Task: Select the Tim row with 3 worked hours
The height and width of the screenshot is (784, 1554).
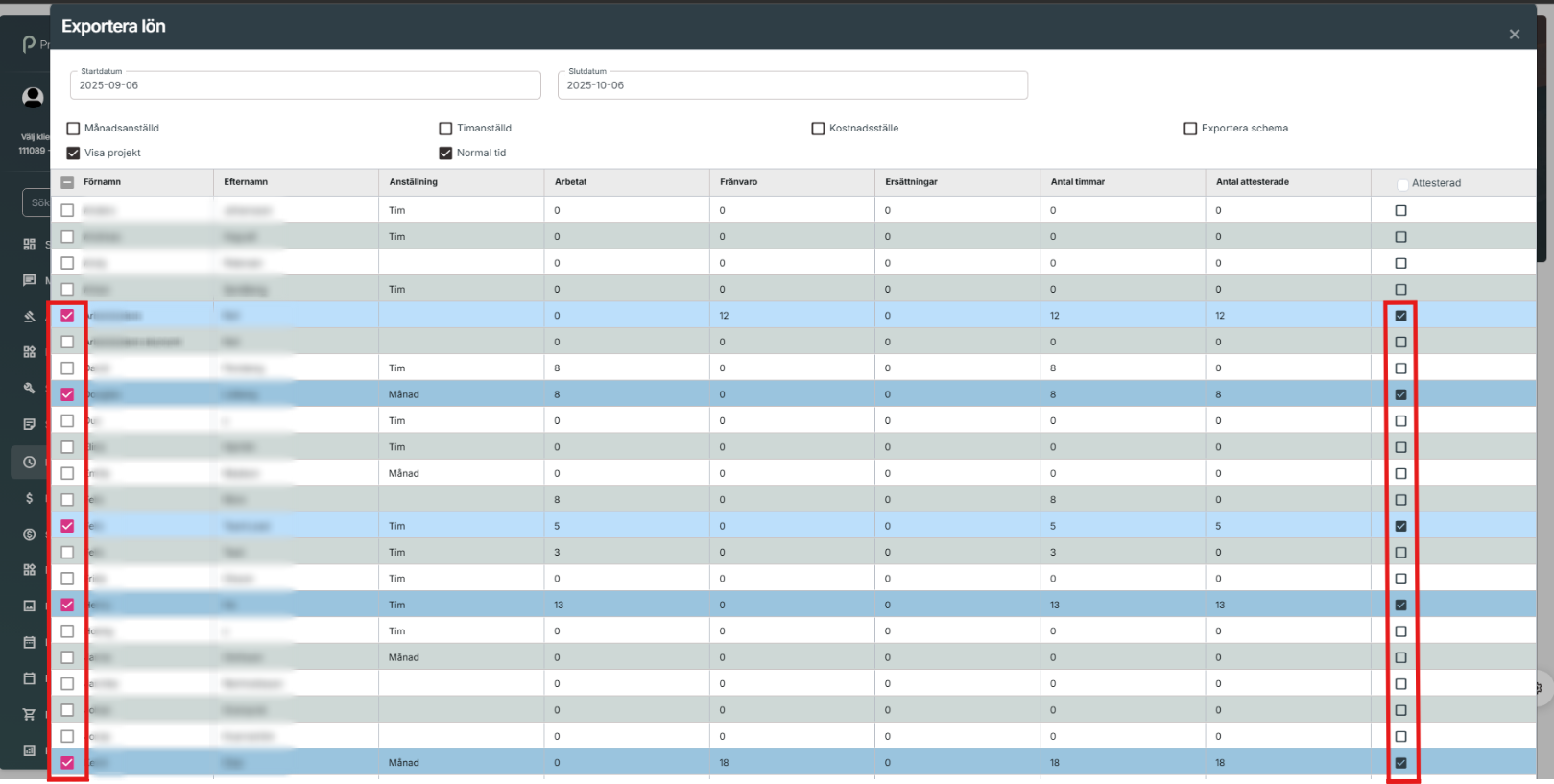Action: click(67, 553)
